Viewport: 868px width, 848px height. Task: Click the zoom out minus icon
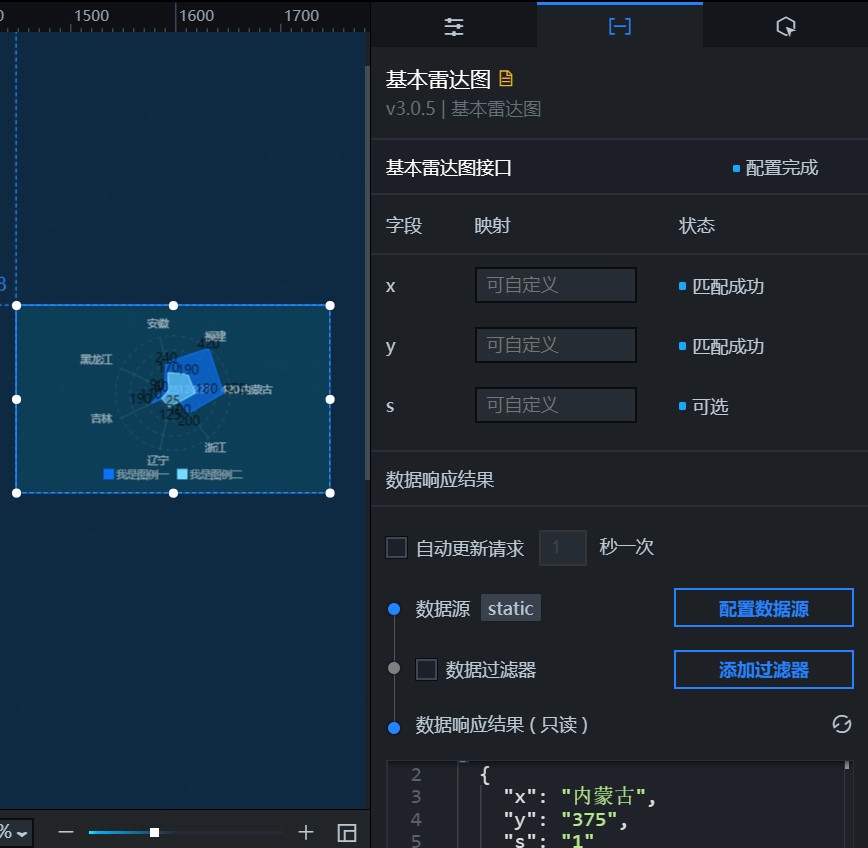point(66,832)
